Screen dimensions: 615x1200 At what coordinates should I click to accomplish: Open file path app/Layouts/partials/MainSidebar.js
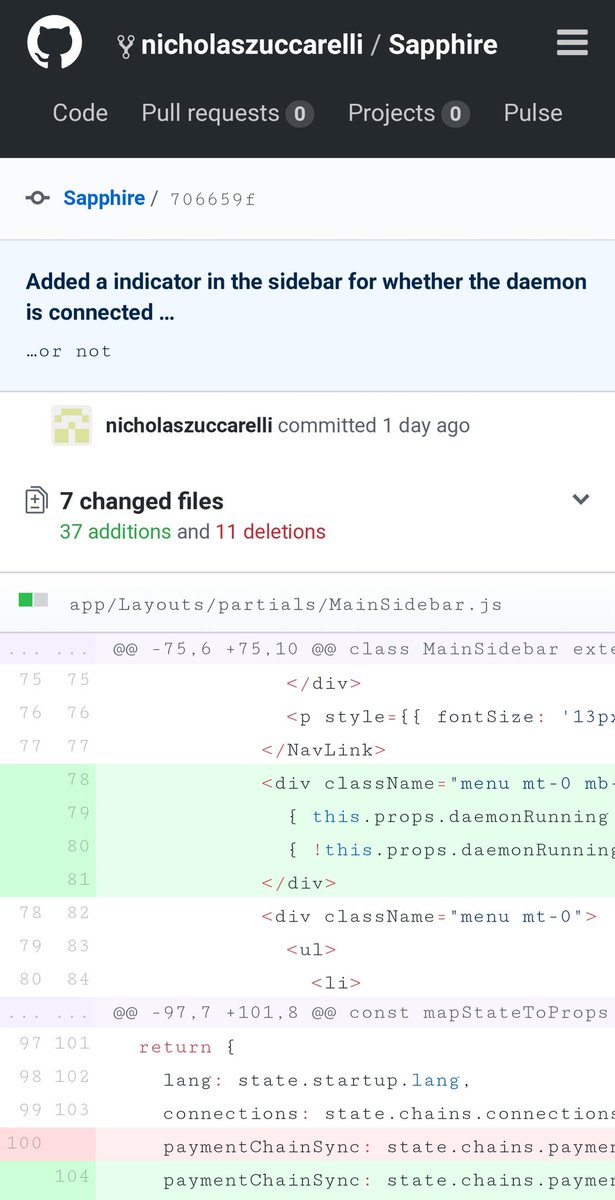pyautogui.click(x=286, y=604)
